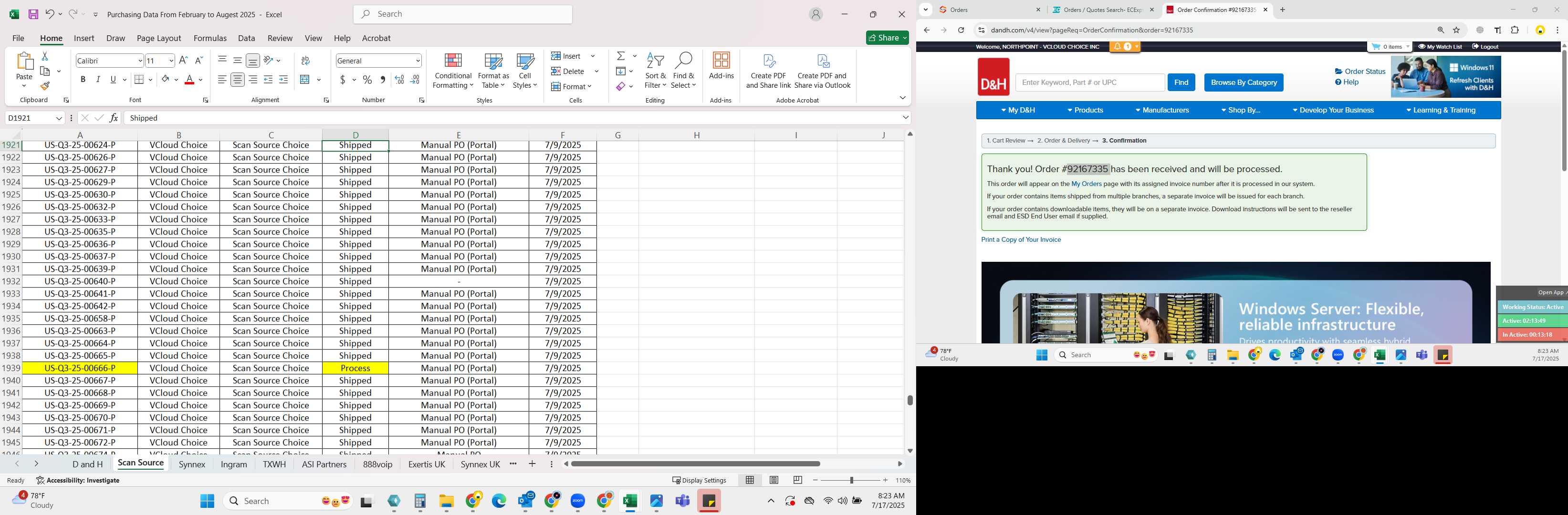Switch to the Ingram sheet tab
The height and width of the screenshot is (515, 1568).
234,464
